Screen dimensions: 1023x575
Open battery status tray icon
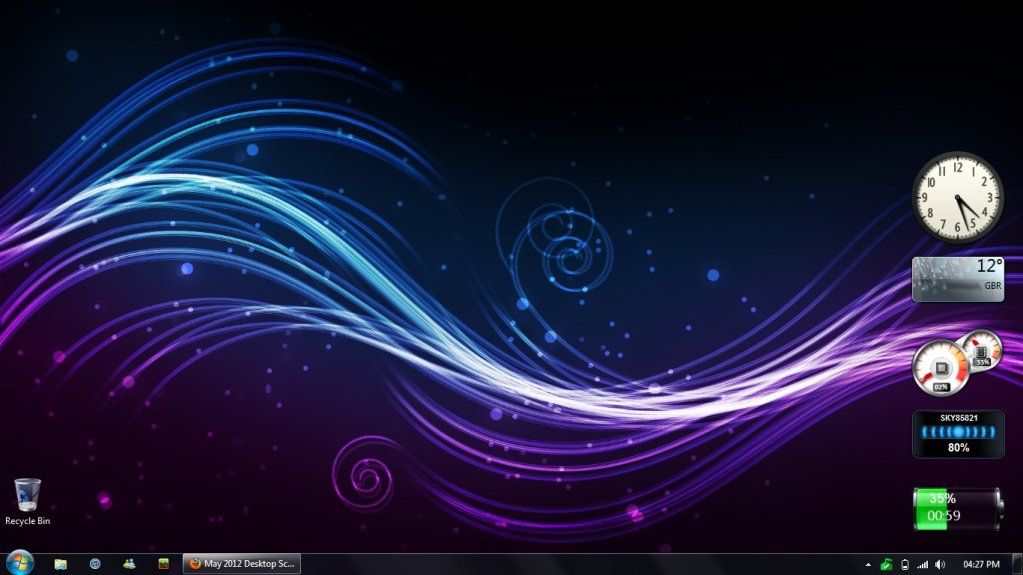pos(905,565)
